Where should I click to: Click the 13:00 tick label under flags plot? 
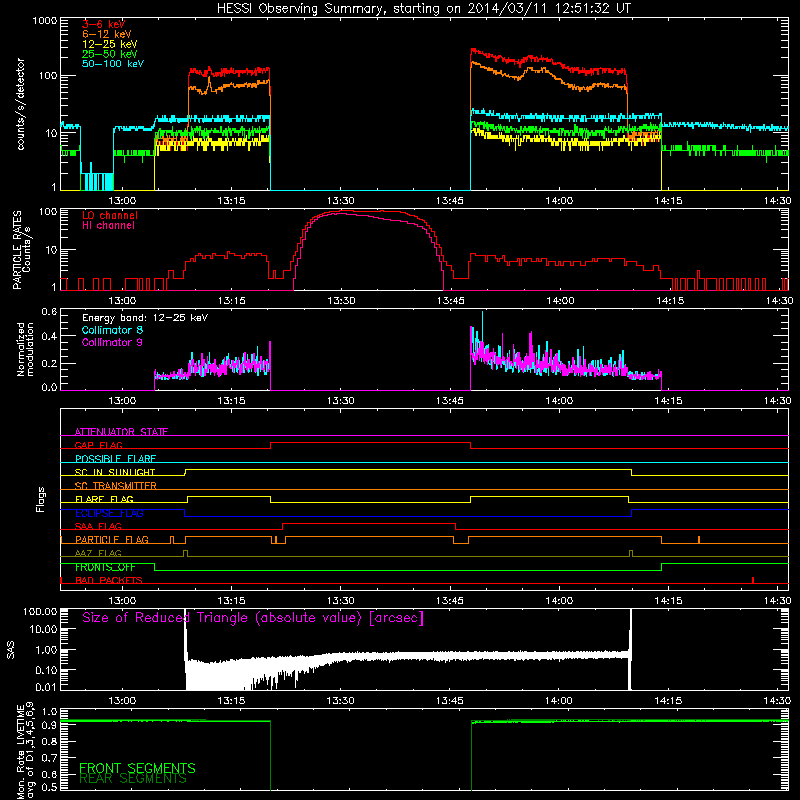[122, 601]
